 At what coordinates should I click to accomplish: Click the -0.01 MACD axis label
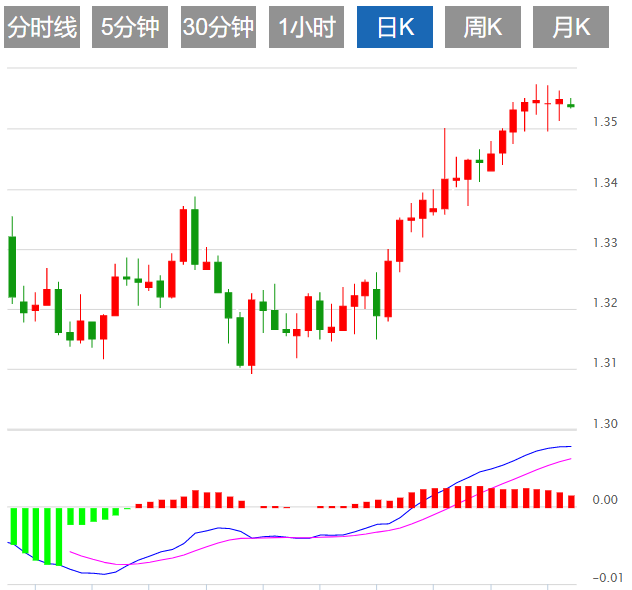(x=608, y=578)
